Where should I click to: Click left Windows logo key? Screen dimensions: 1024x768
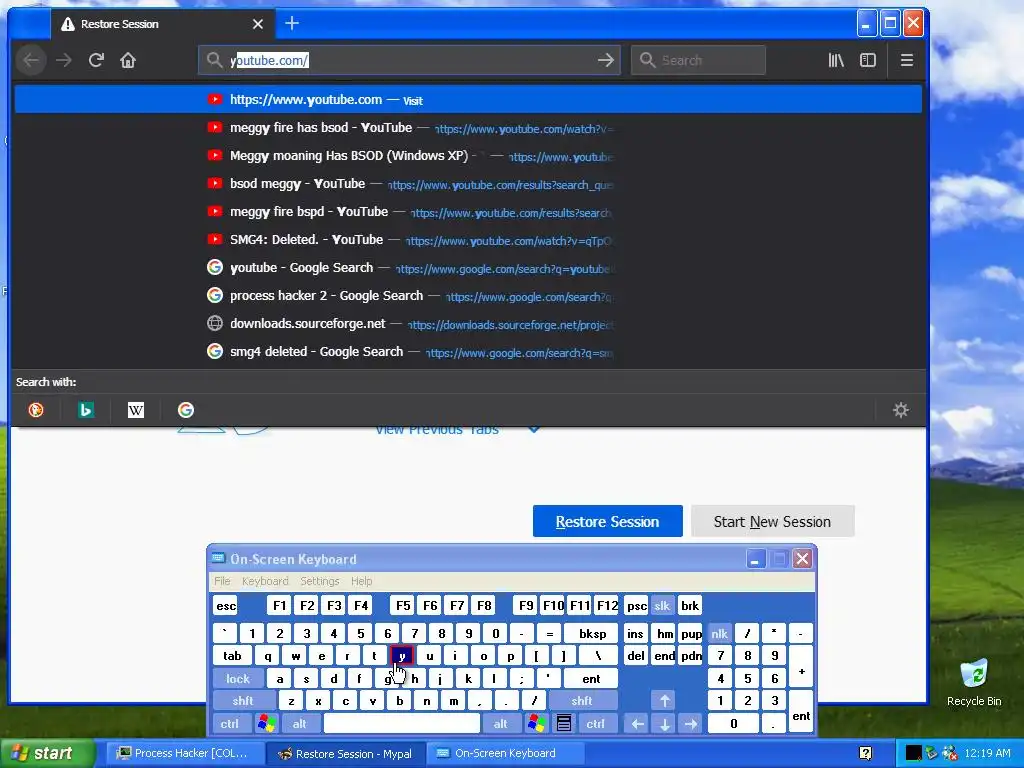(x=266, y=724)
